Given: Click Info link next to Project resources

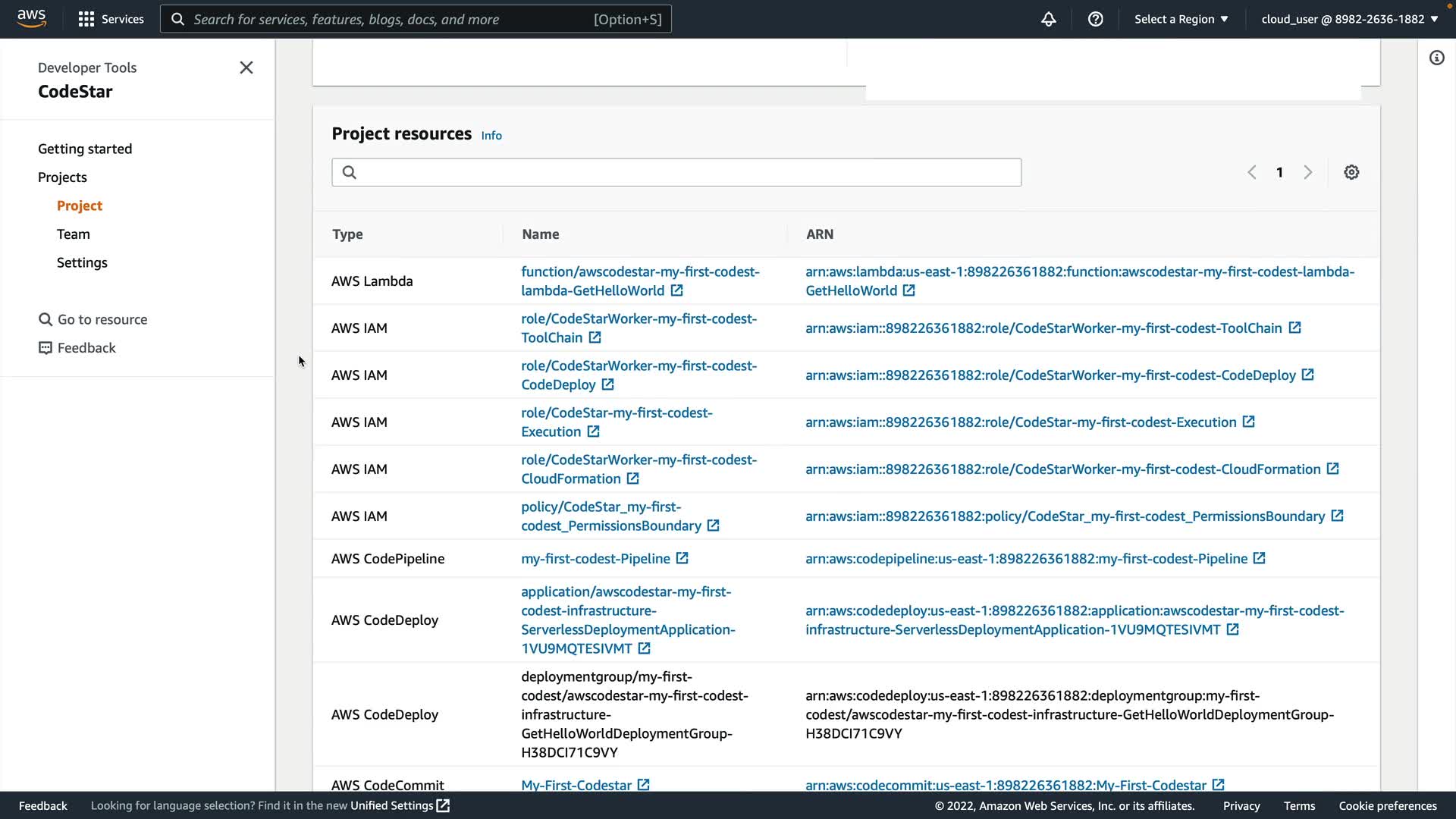Looking at the screenshot, I should coord(491,136).
